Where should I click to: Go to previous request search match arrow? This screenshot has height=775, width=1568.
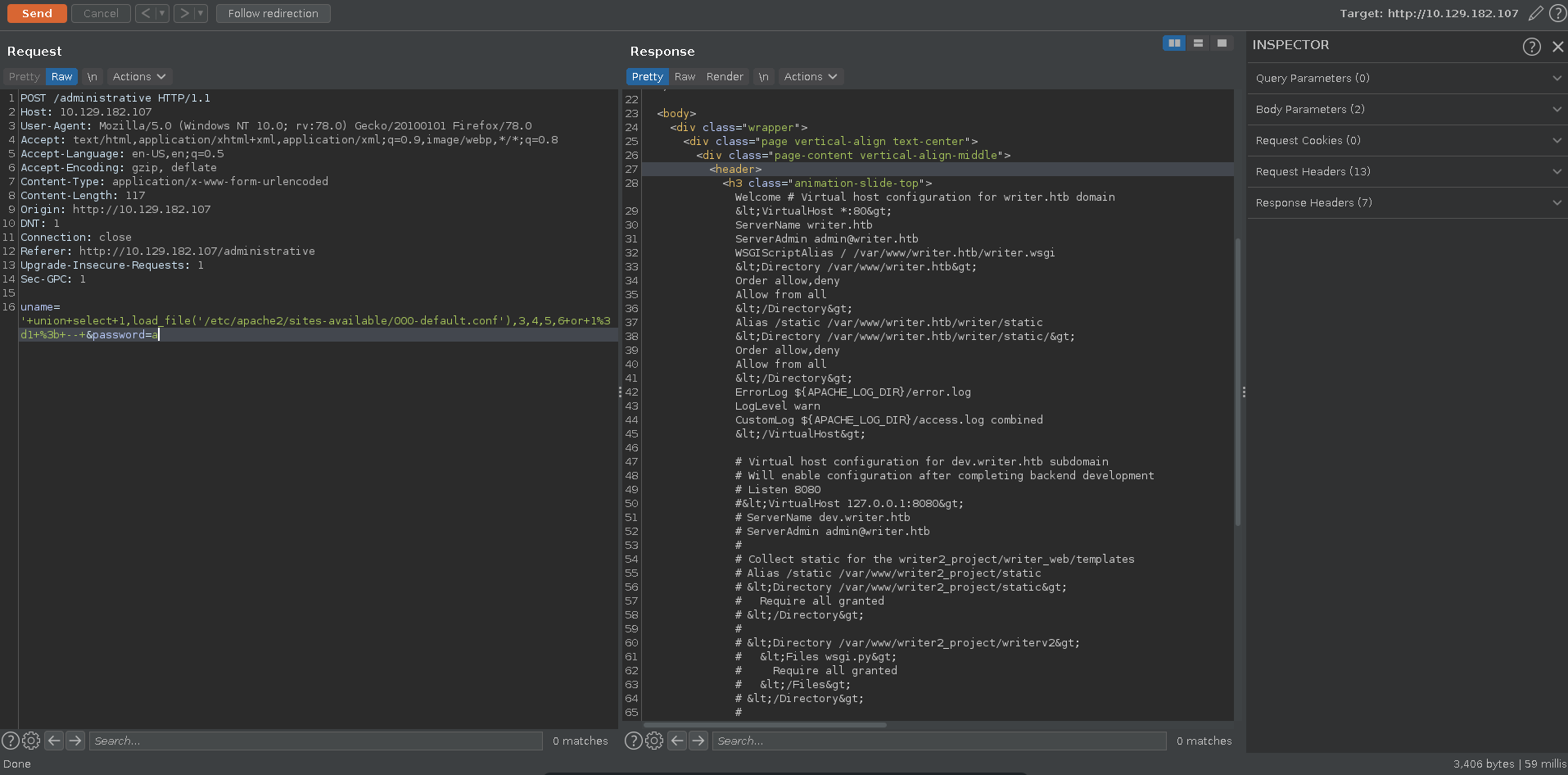coord(54,741)
